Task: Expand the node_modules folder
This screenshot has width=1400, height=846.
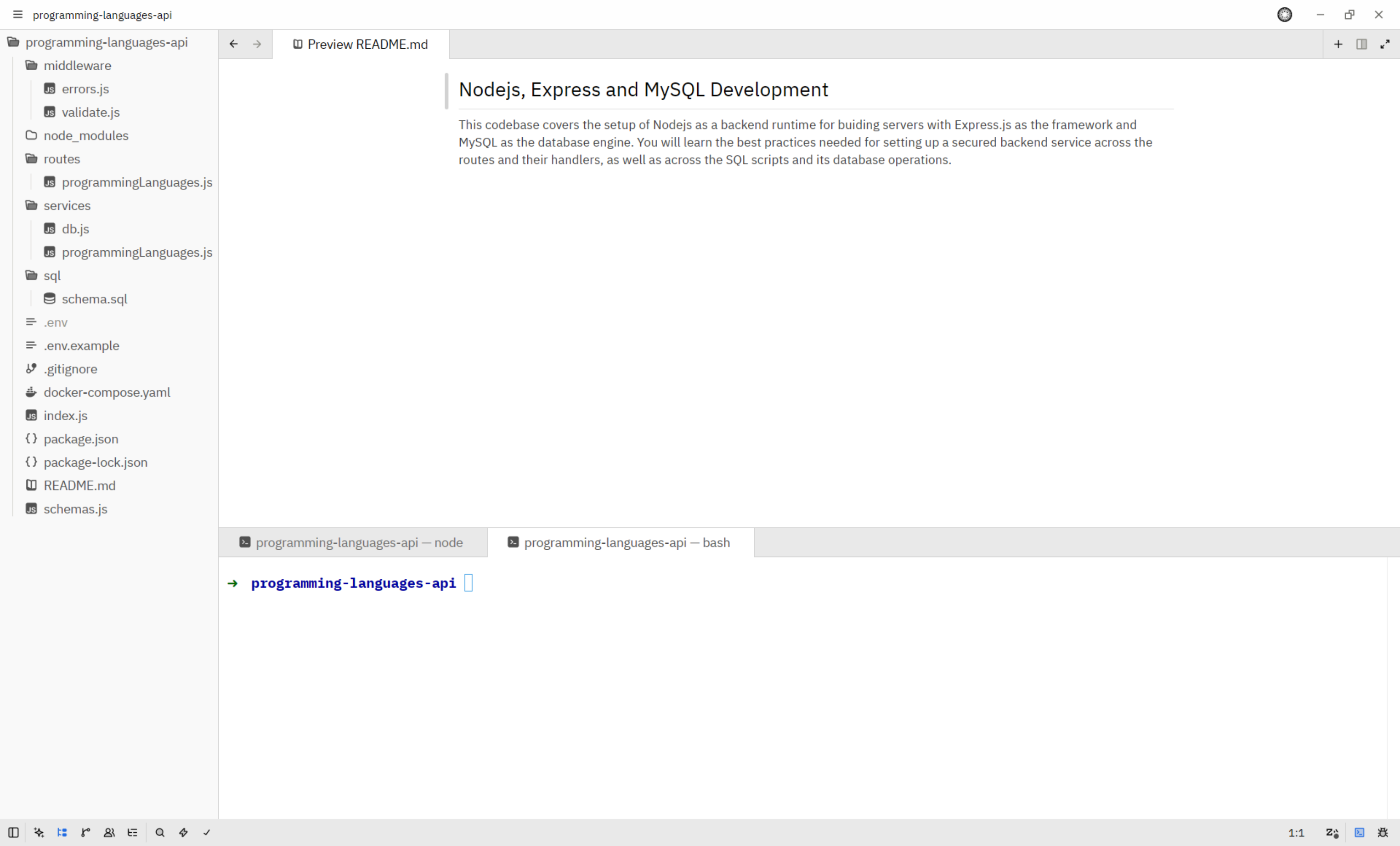Action: [109, 136]
